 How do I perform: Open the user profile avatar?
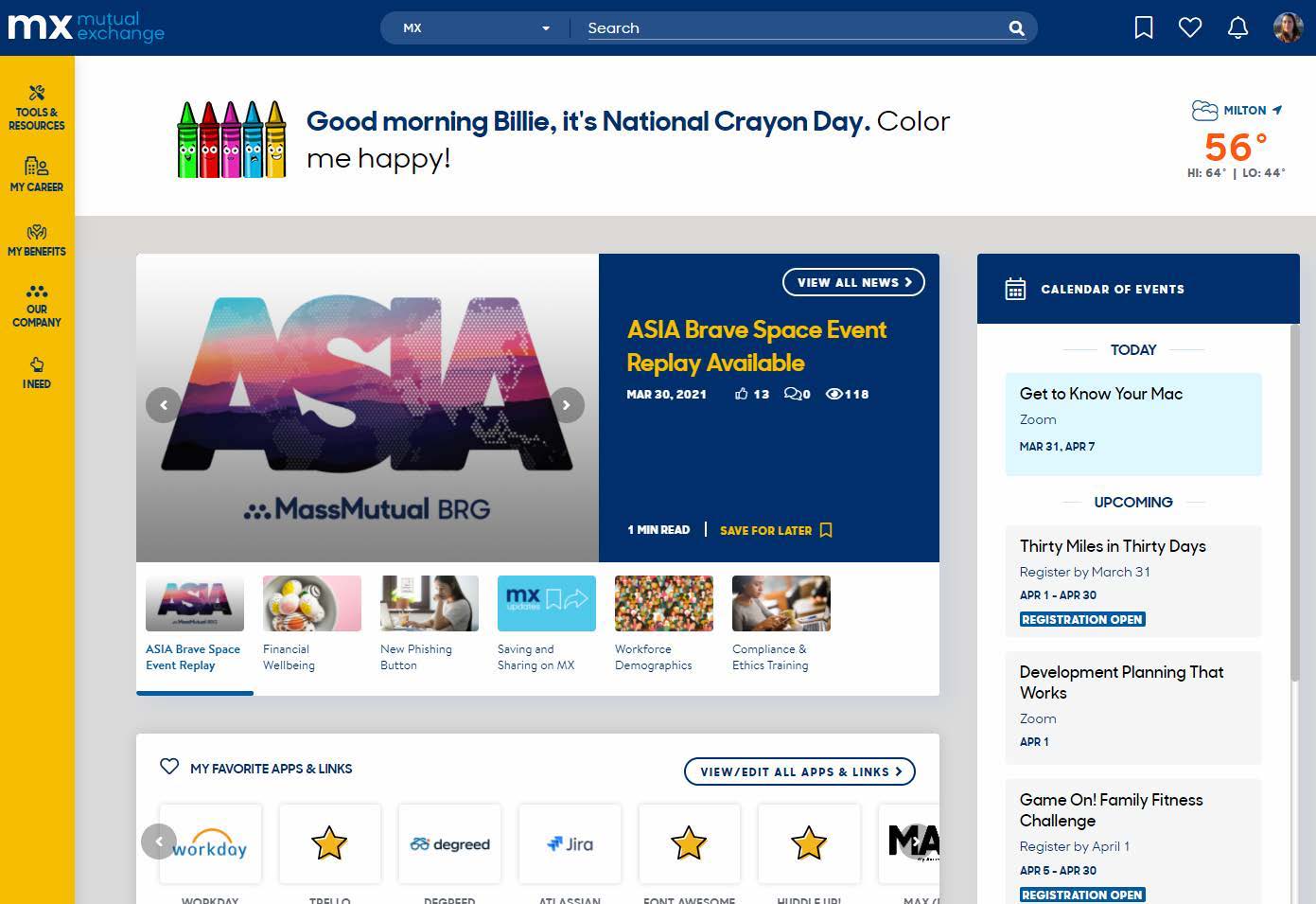pyautogui.click(x=1288, y=28)
